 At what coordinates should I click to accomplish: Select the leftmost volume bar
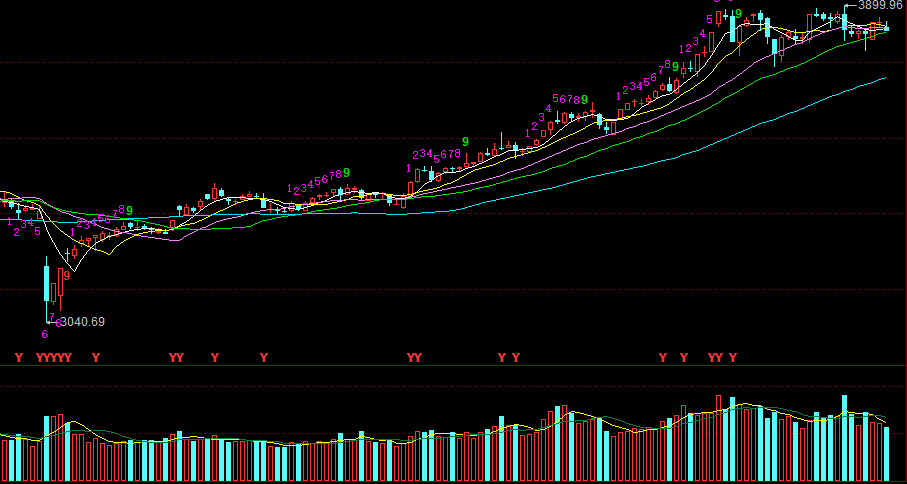pyautogui.click(x=3, y=460)
